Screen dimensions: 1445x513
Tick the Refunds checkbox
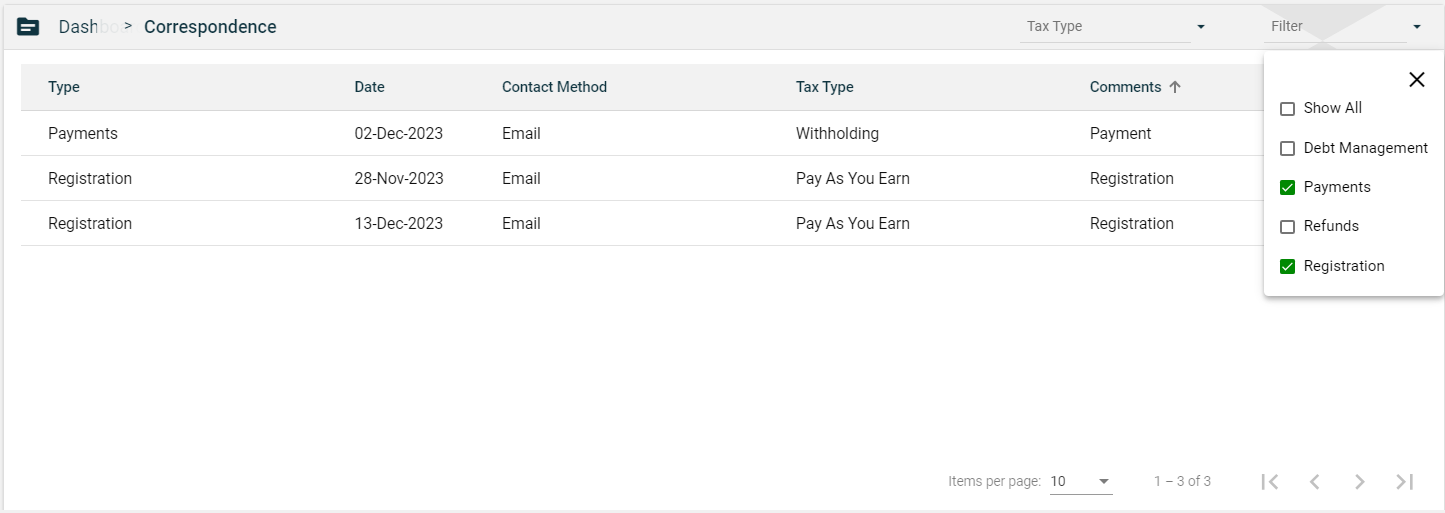point(1288,227)
